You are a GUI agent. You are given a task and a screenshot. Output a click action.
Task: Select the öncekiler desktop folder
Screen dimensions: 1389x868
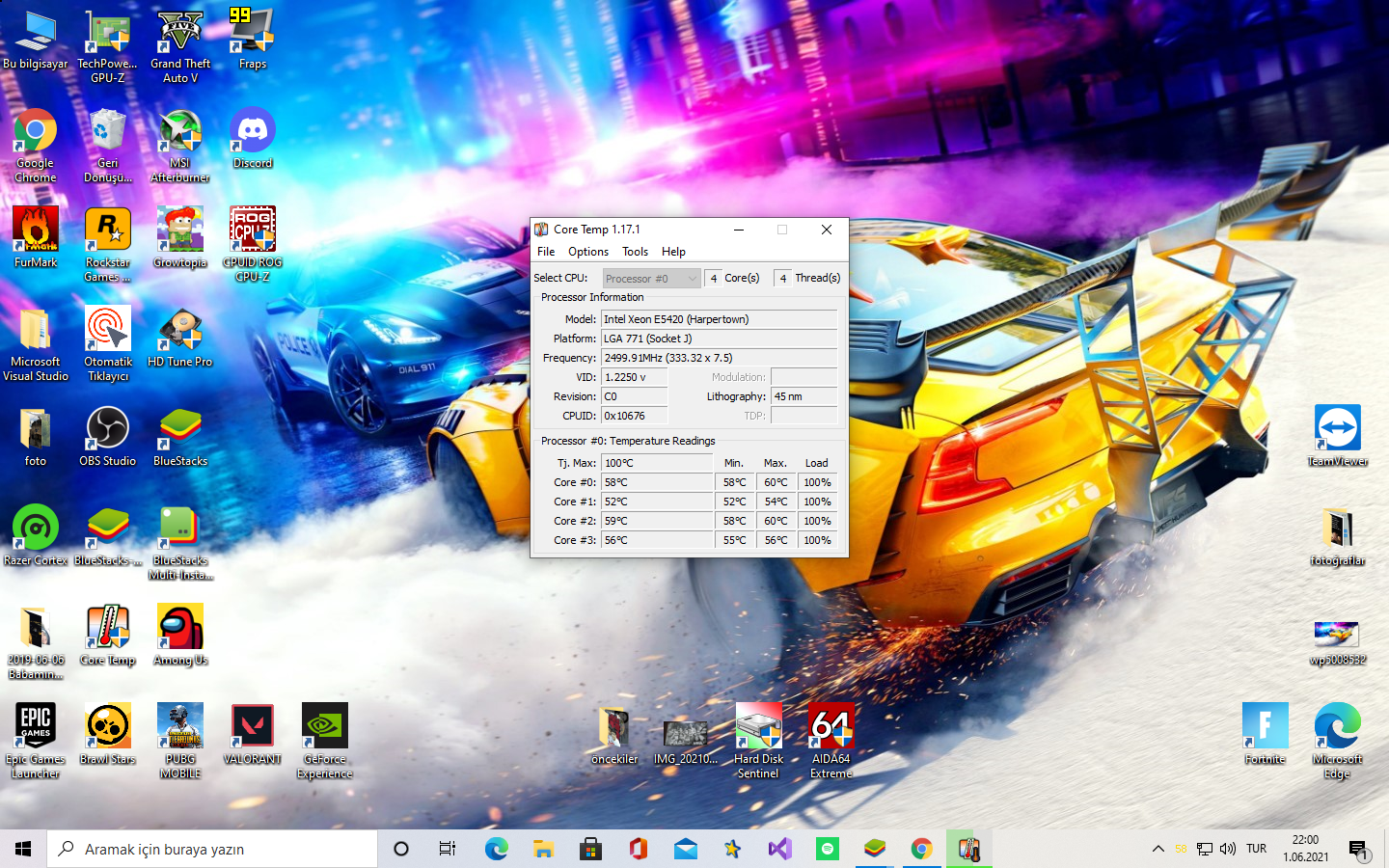tap(614, 735)
